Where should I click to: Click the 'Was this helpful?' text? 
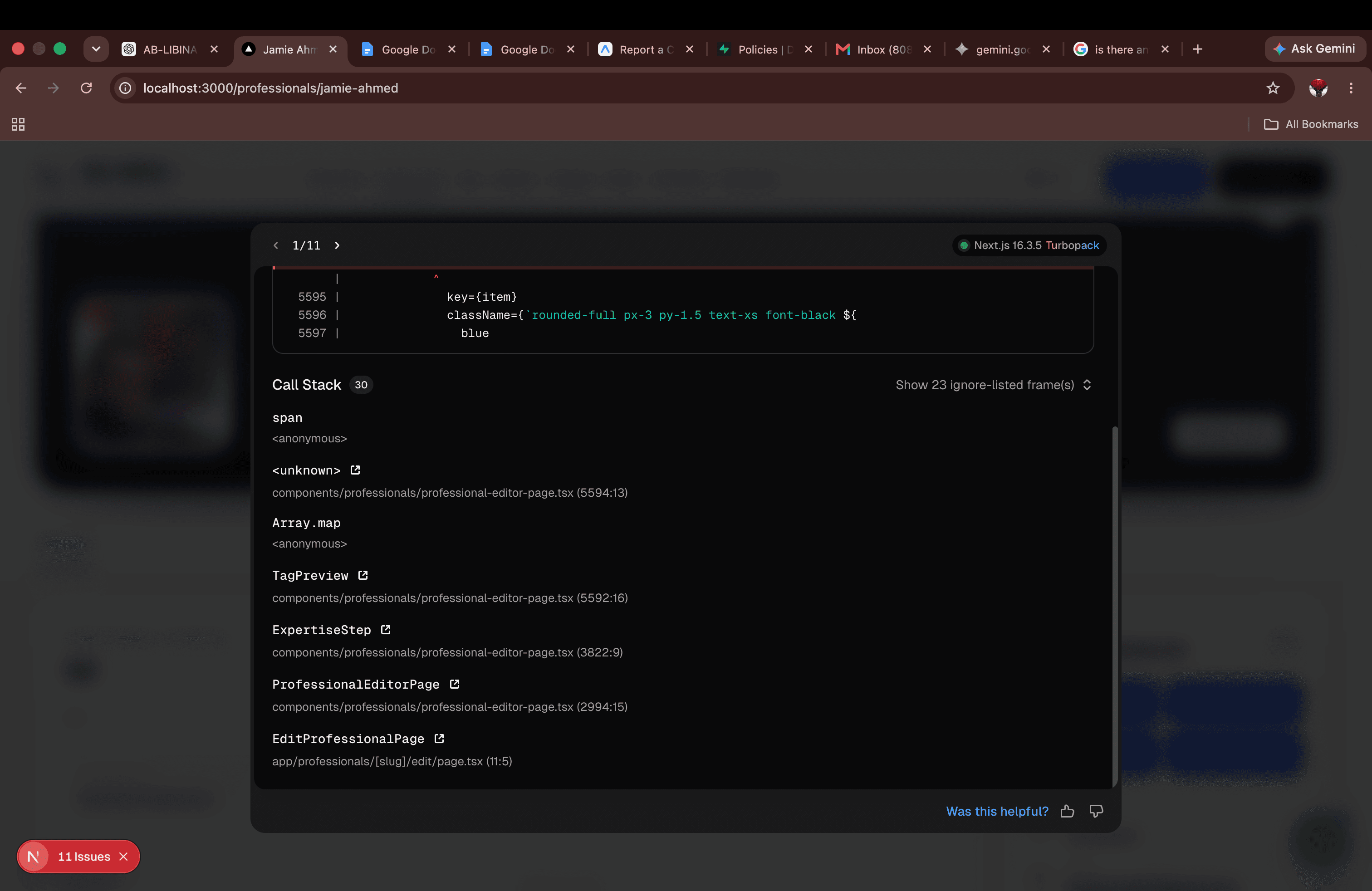[x=997, y=812]
